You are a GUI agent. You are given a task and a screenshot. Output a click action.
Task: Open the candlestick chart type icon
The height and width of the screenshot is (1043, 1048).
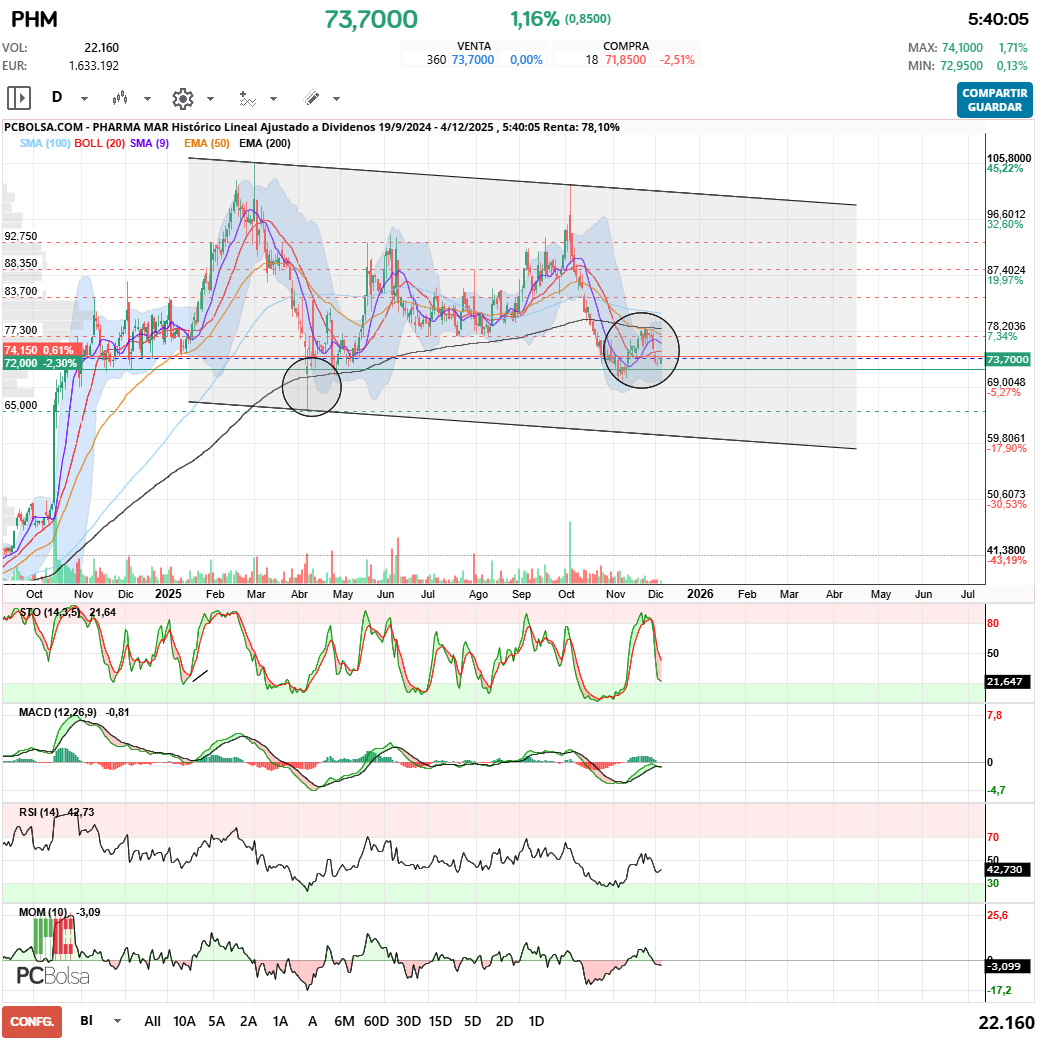point(120,98)
